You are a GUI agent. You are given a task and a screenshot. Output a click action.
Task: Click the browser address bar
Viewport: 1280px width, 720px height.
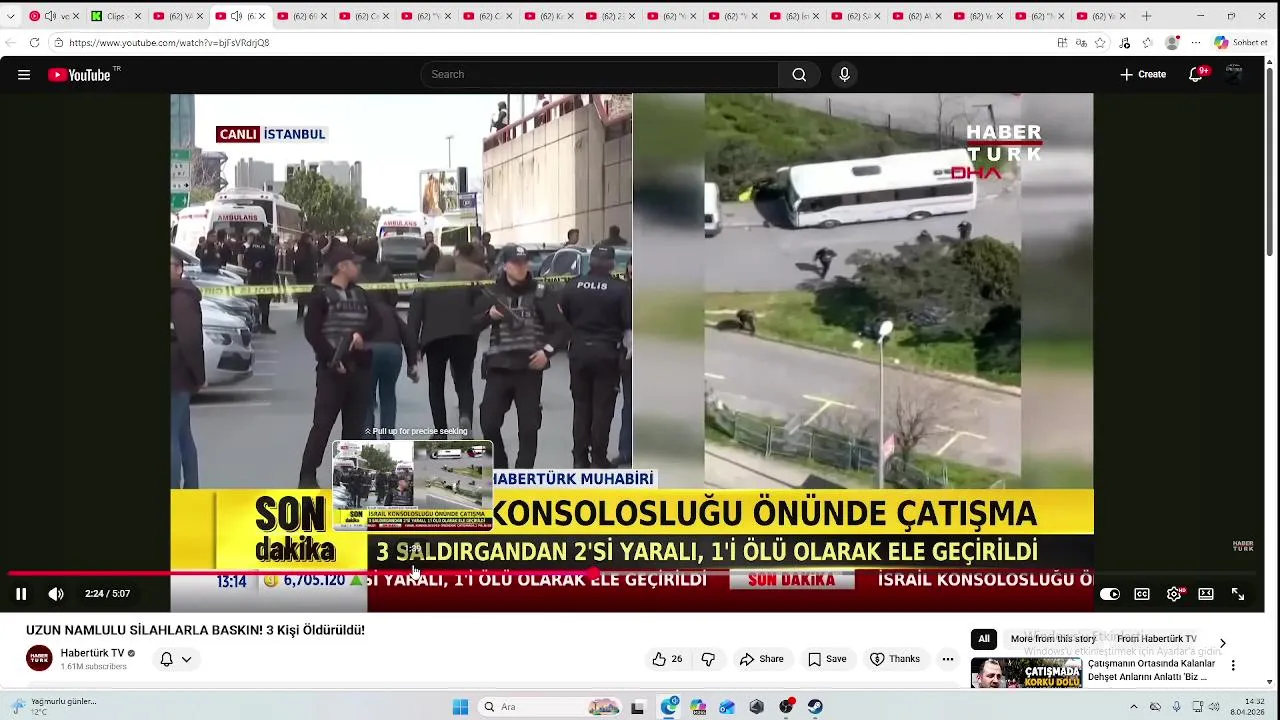click(550, 43)
